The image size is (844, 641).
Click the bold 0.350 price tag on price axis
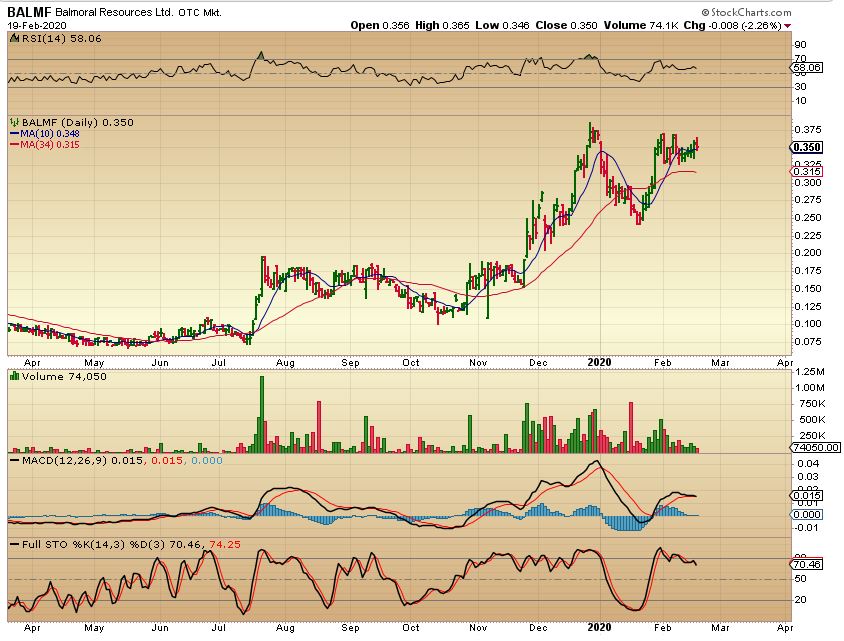click(x=807, y=147)
